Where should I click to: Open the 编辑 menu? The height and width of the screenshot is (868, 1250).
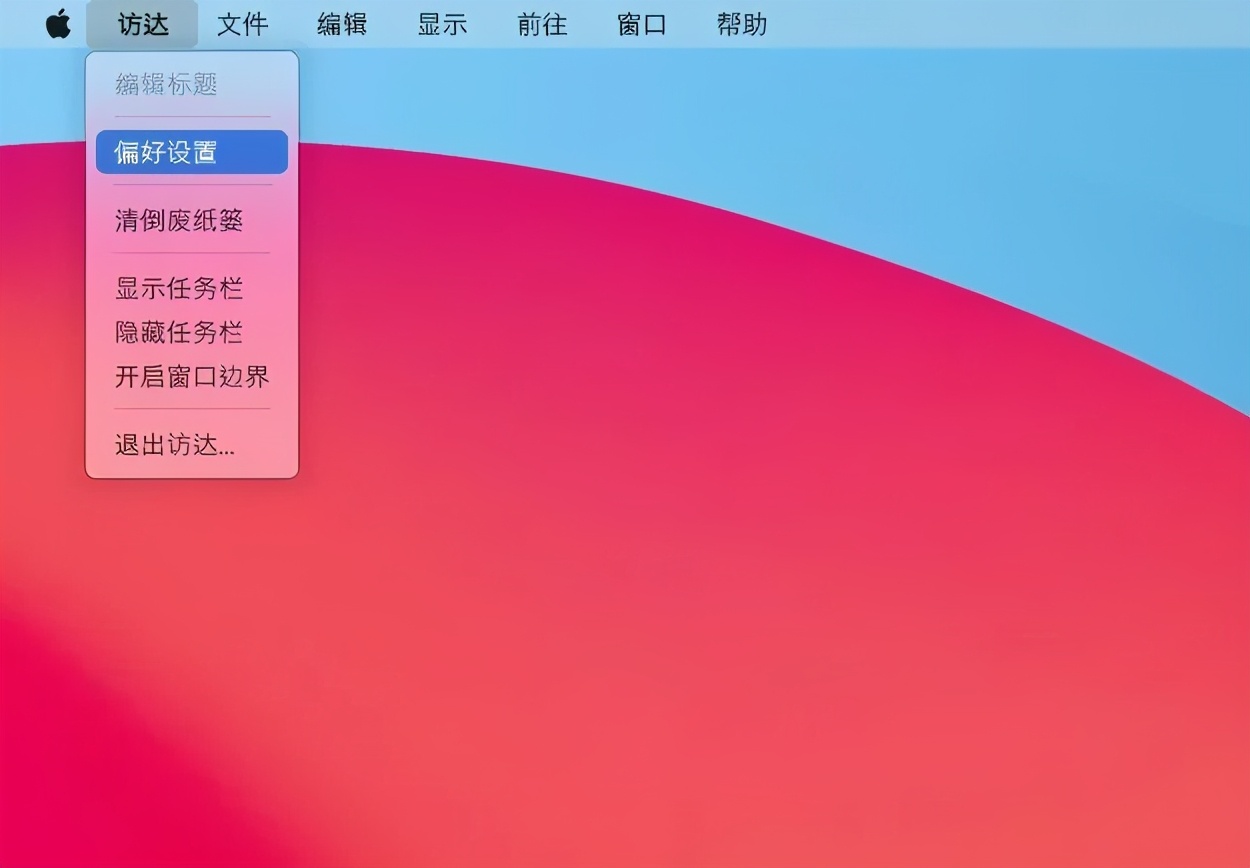coord(342,24)
